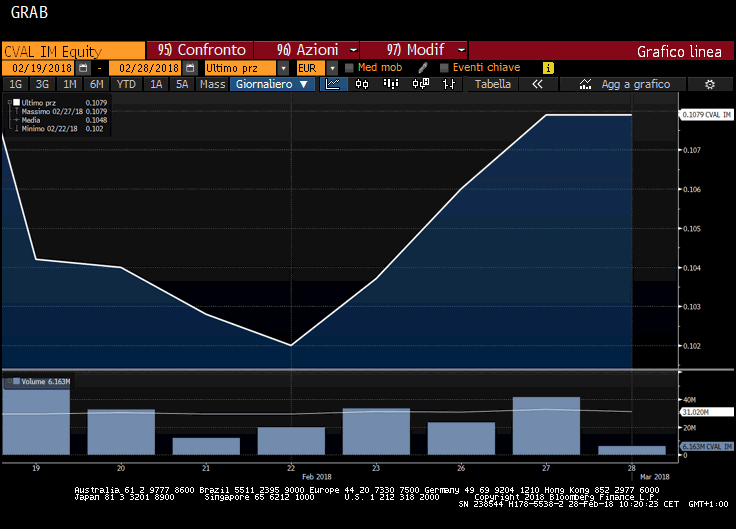This screenshot has height=529, width=736.
Task: Open the start date calendar picker
Action: coord(83,67)
